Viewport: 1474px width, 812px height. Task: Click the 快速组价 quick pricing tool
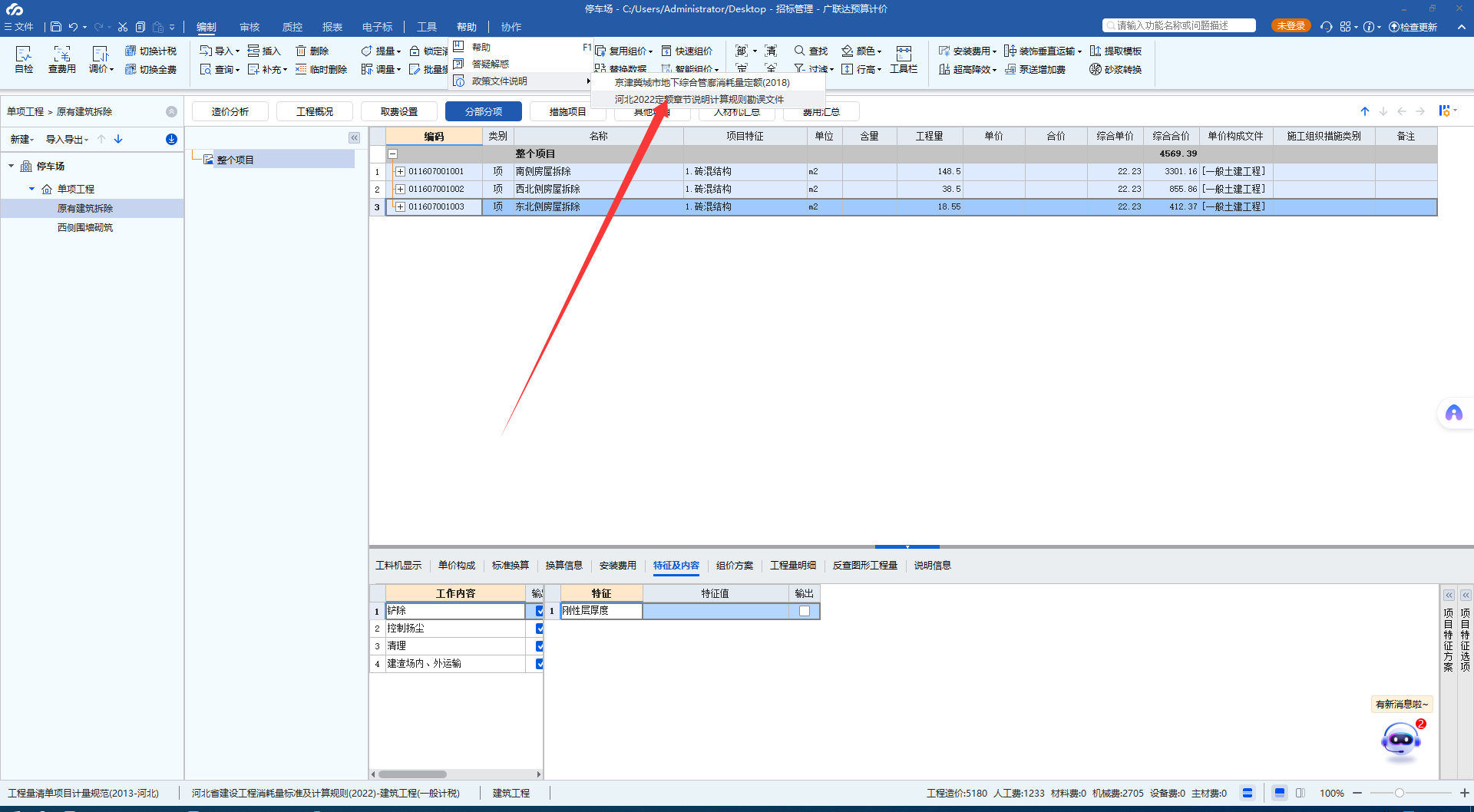(687, 51)
